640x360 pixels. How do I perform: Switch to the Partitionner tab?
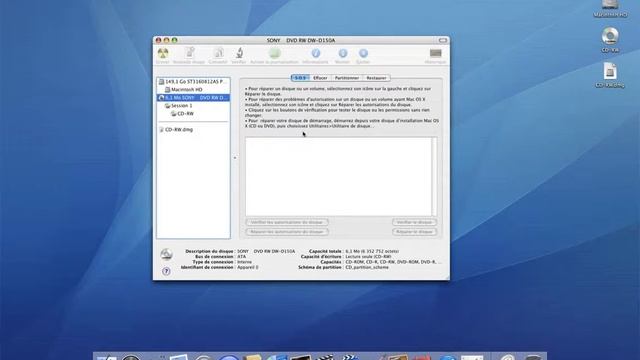(x=347, y=78)
